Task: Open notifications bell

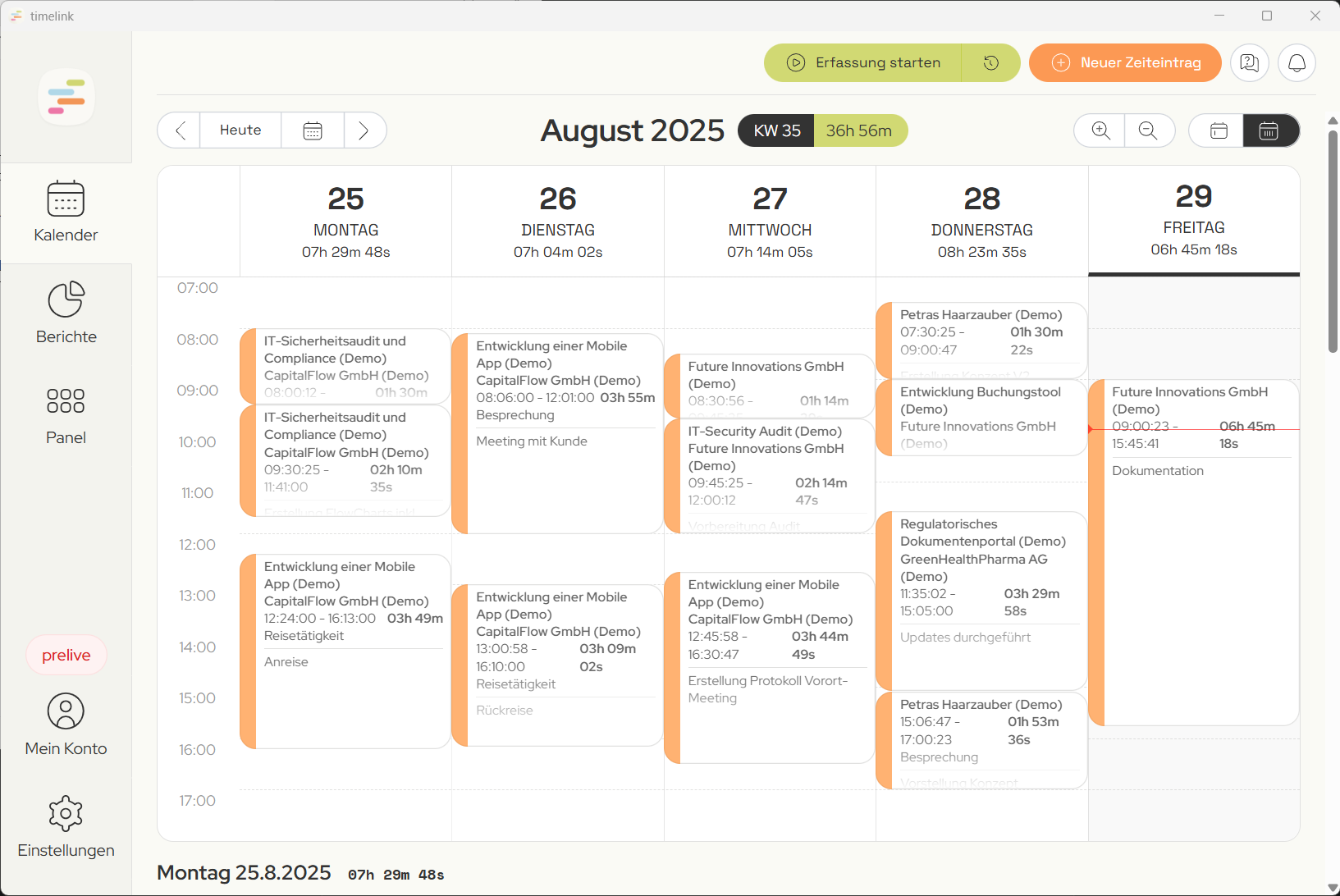Action: tap(1297, 62)
